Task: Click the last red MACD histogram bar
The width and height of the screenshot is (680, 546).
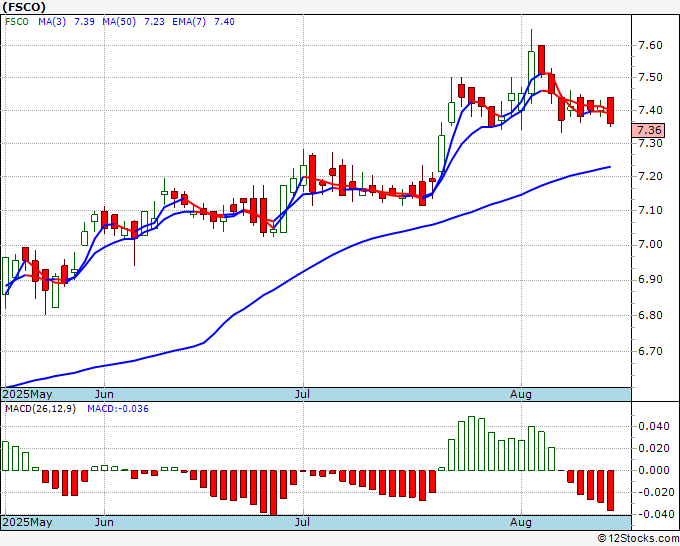Action: coord(610,490)
